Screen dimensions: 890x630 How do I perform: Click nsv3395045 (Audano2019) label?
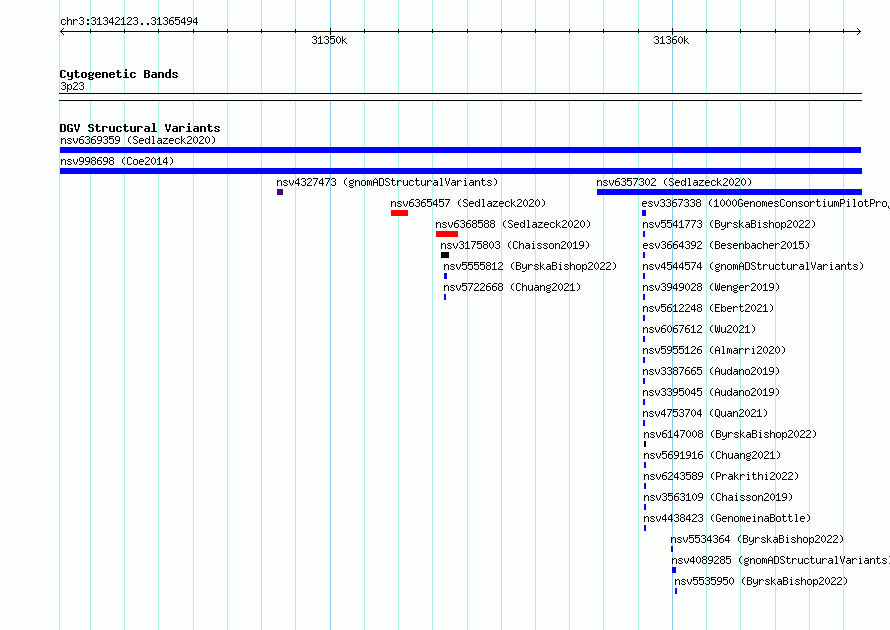click(x=711, y=392)
